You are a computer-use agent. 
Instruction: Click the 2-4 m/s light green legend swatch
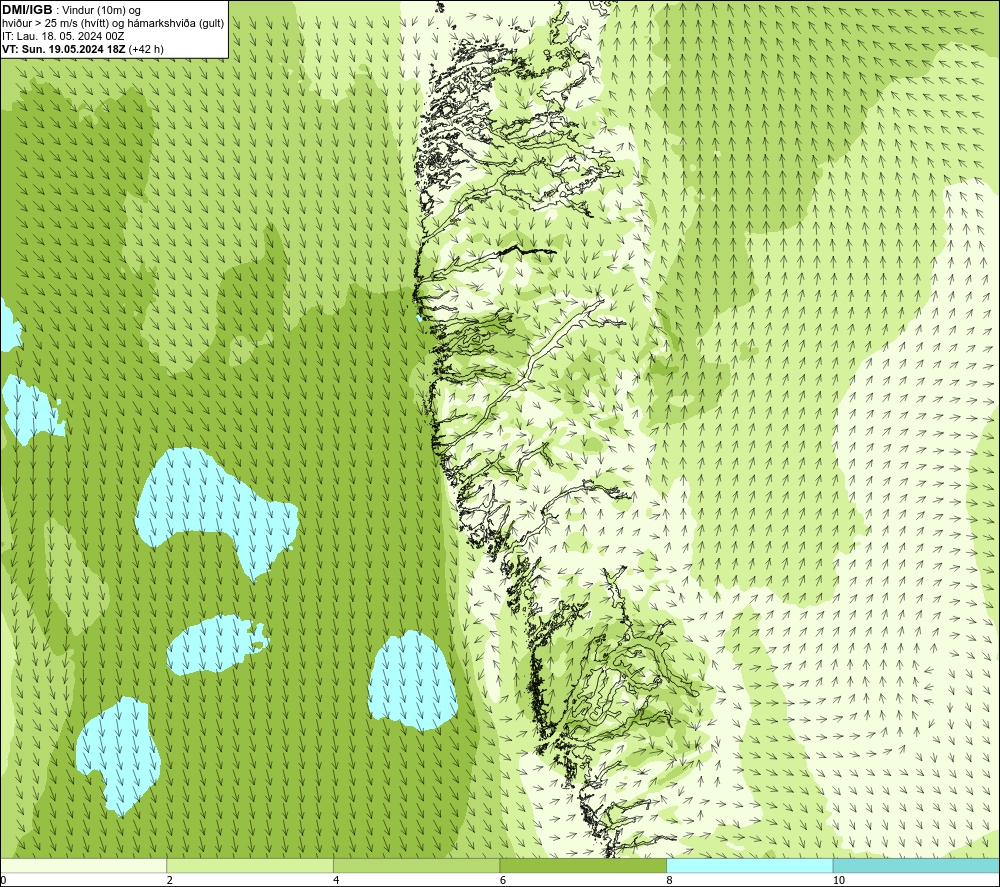(250, 865)
